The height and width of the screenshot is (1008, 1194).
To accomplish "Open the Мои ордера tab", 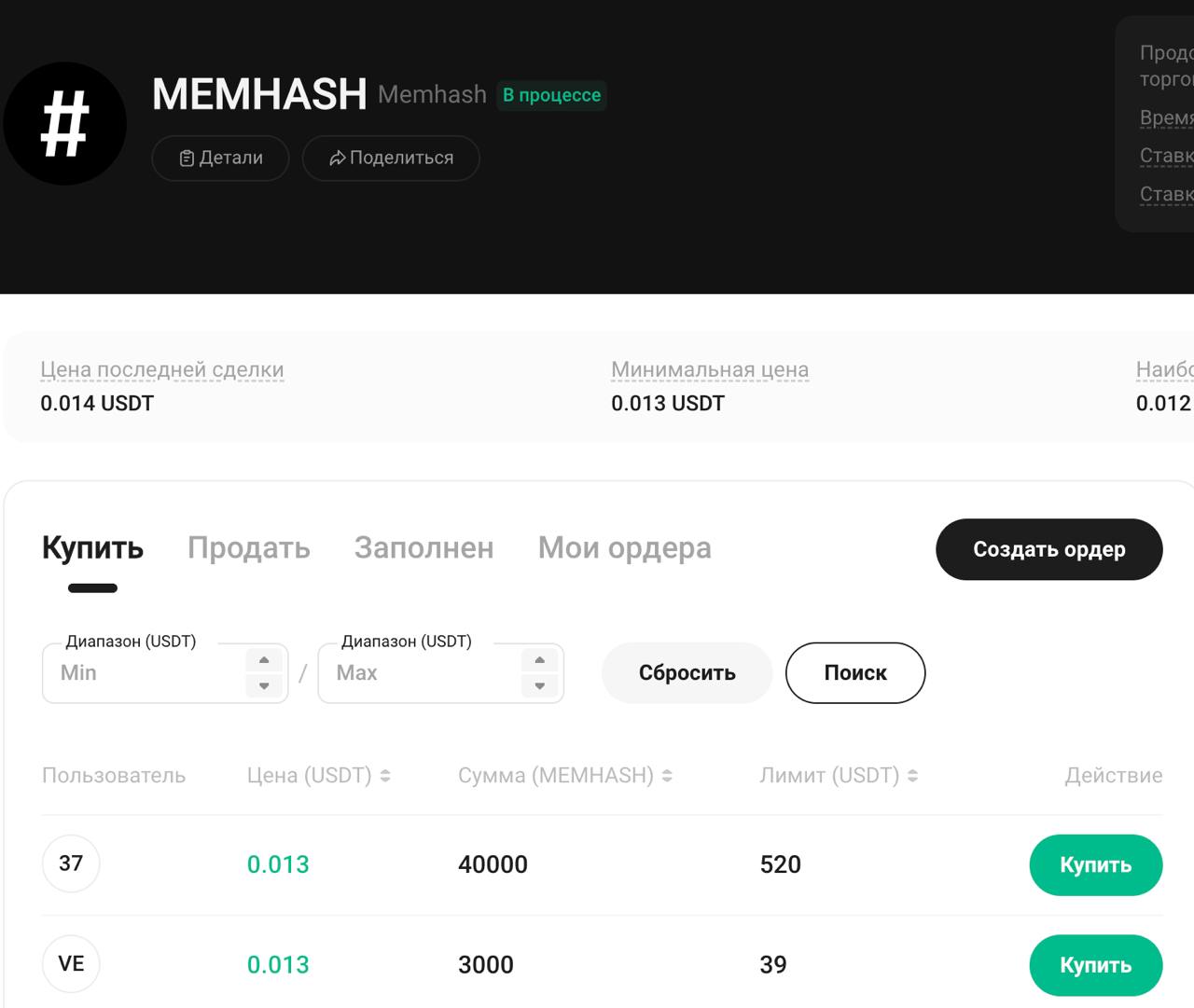I will click(625, 547).
